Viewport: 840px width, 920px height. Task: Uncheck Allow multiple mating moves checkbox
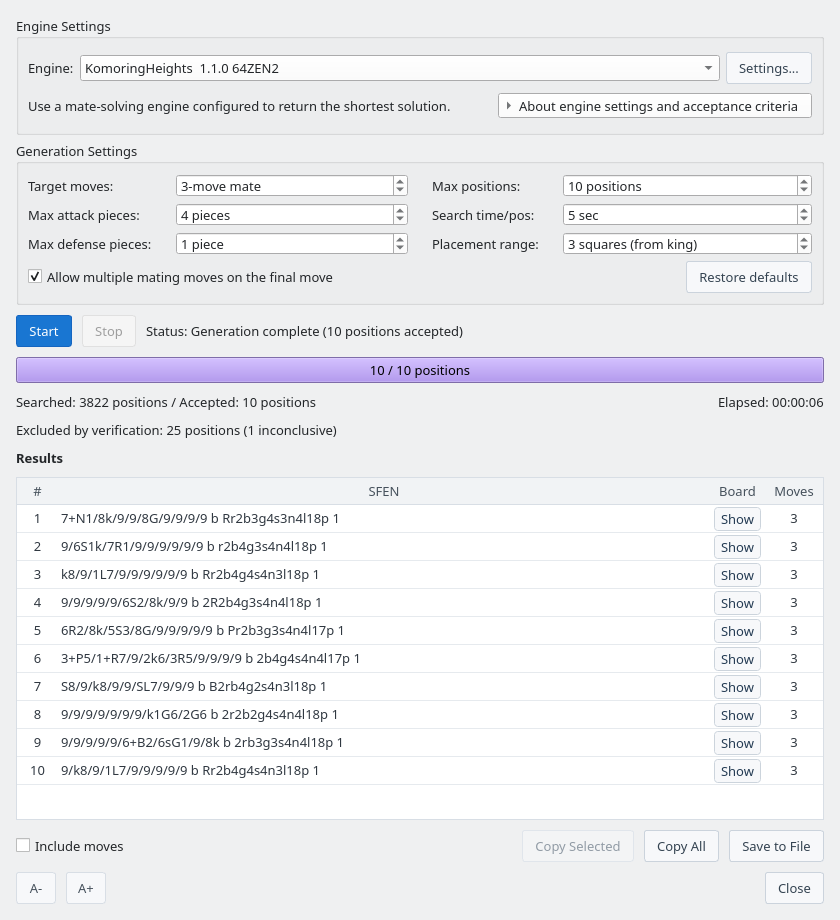35,277
